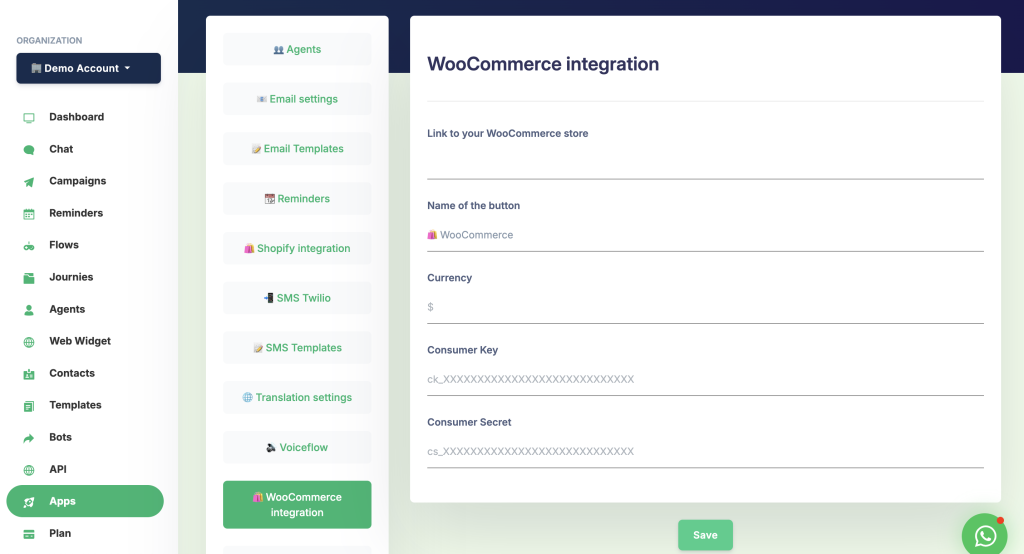
Task: Click the Journies folder icon
Action: (x=29, y=278)
